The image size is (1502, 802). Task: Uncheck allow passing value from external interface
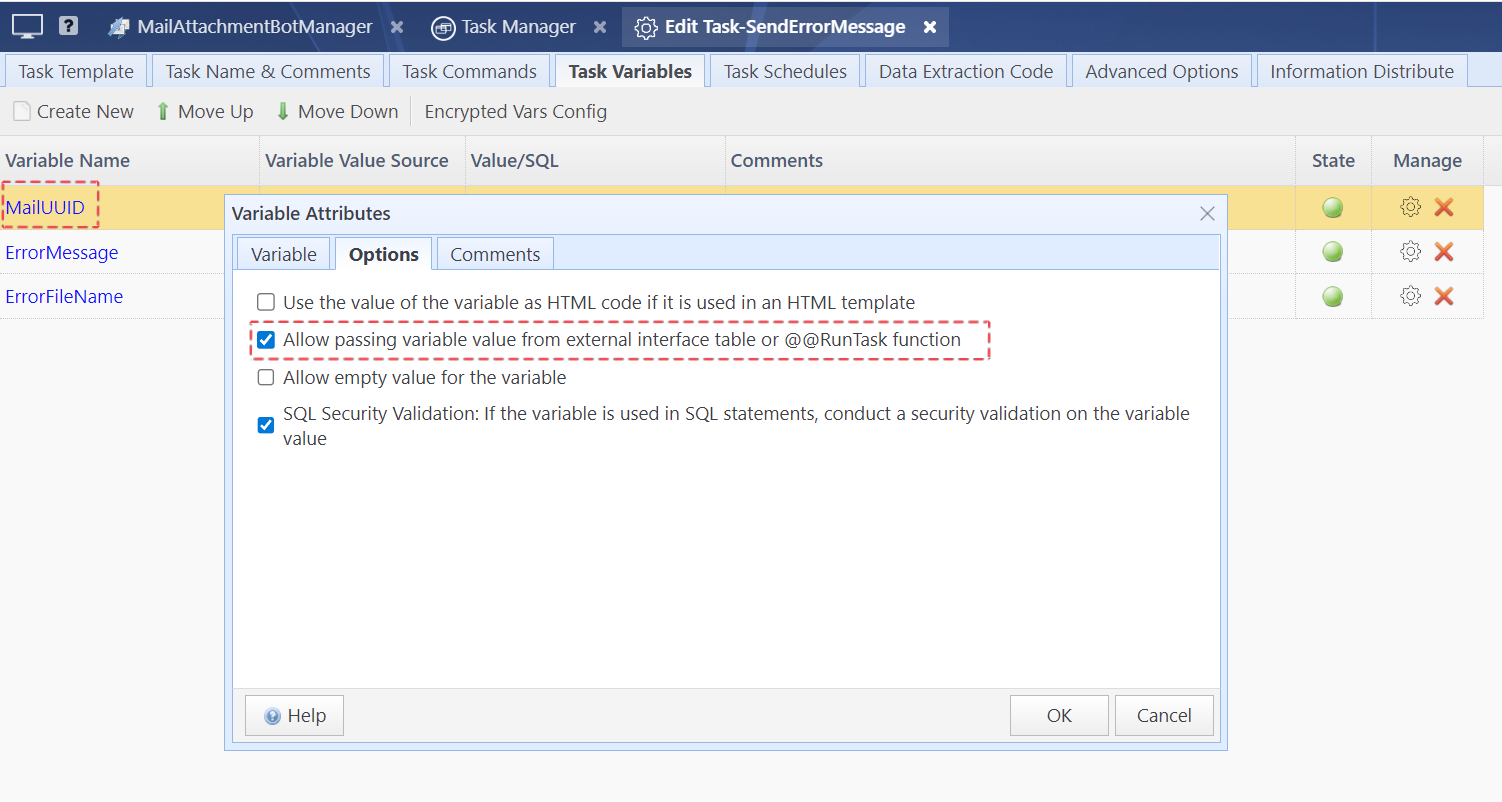pyautogui.click(x=266, y=340)
